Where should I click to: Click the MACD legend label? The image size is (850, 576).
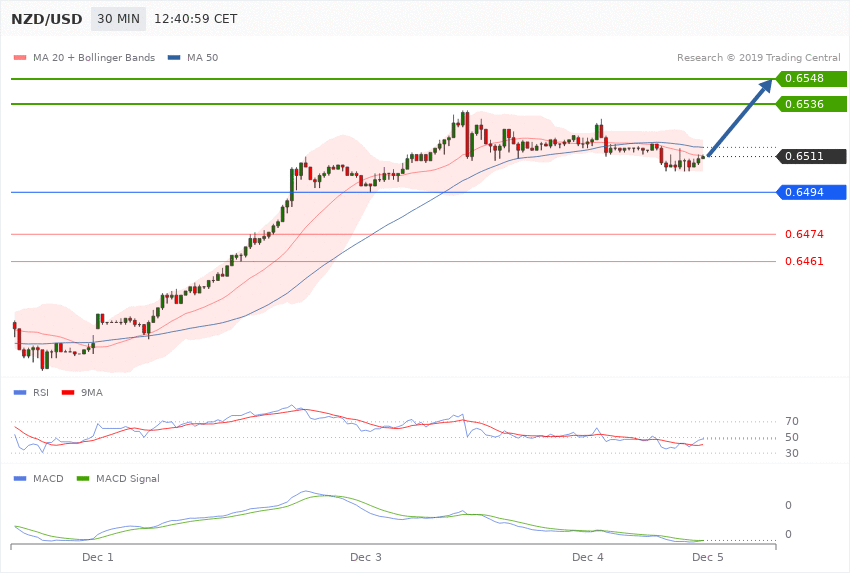(48, 478)
